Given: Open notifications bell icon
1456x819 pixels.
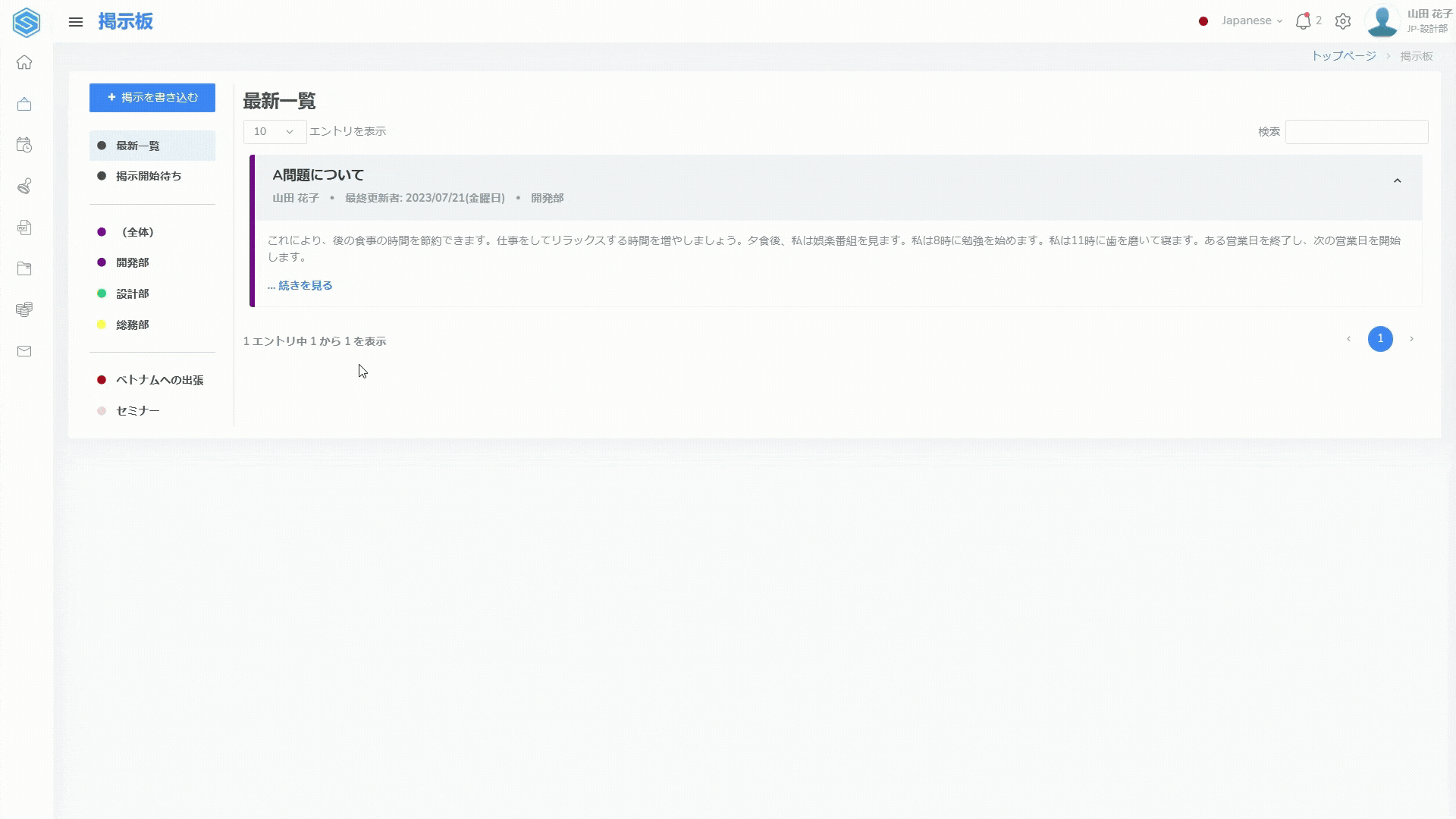Looking at the screenshot, I should click(1303, 21).
